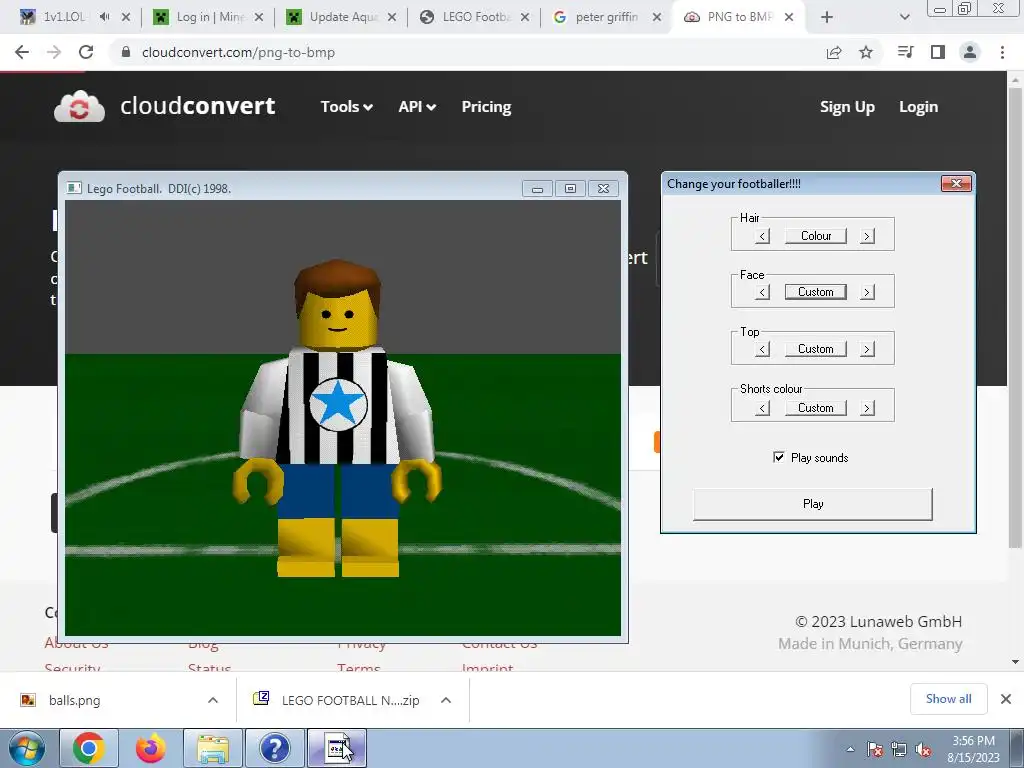Open the network tray icon

(x=899, y=749)
